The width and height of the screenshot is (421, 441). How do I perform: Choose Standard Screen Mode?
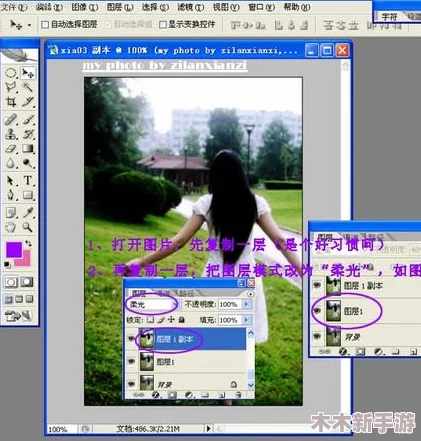(x=9, y=299)
